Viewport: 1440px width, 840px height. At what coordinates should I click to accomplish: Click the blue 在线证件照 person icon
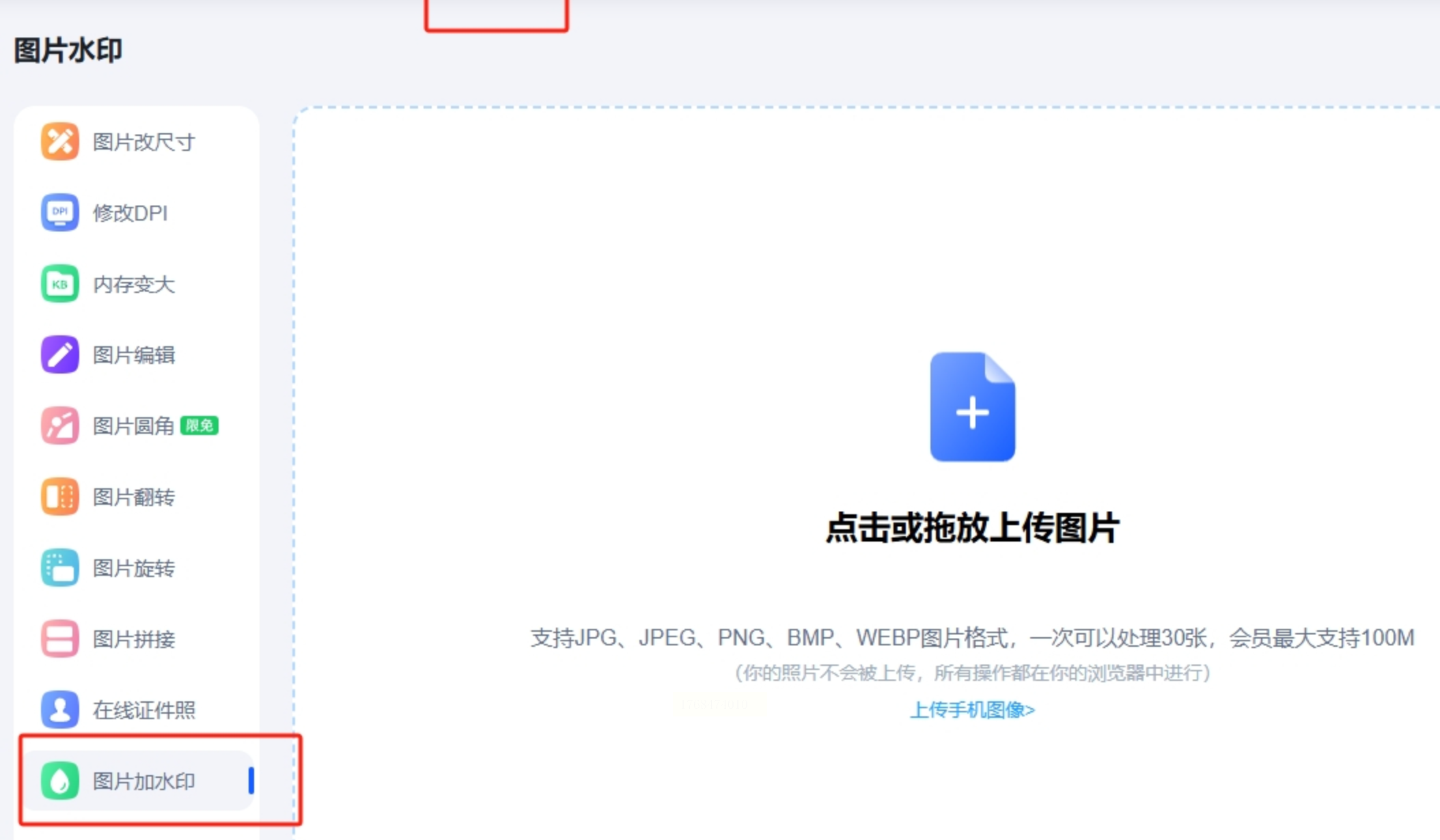click(59, 710)
